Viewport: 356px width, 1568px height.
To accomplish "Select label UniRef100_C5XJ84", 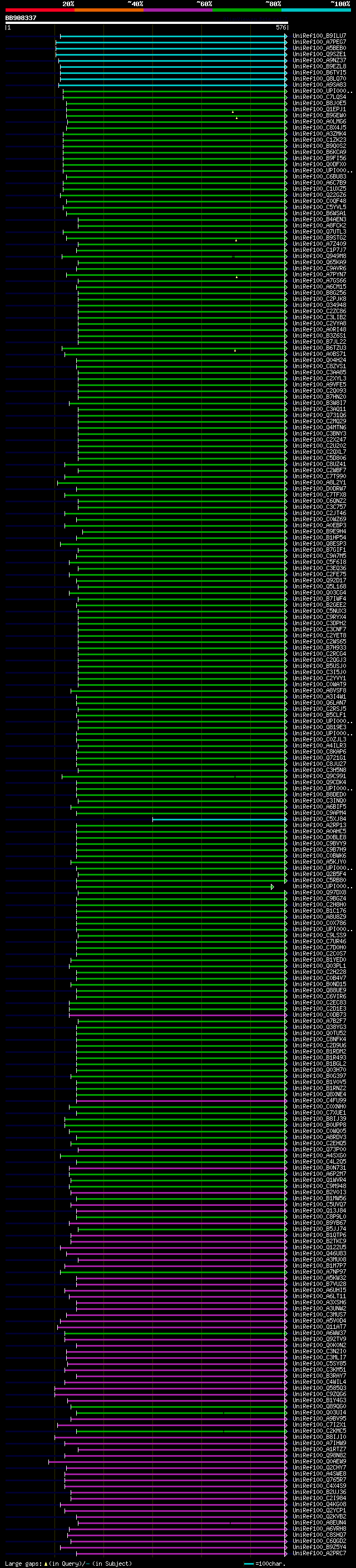I will pos(319,819).
